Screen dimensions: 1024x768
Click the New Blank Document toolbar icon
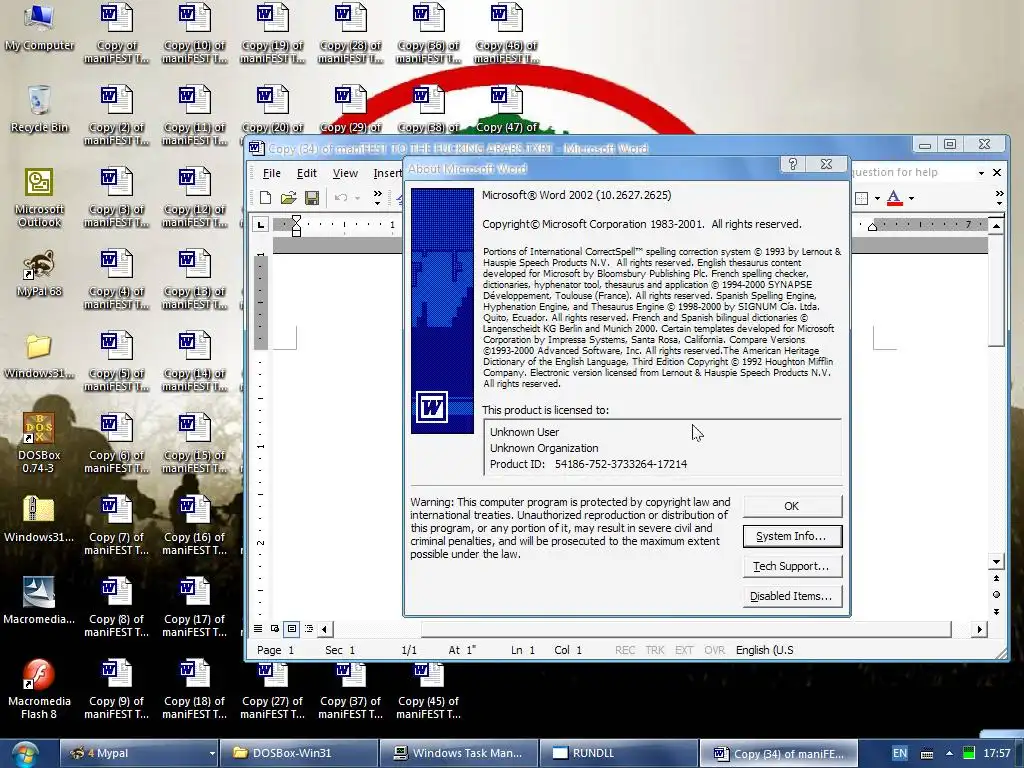265,197
